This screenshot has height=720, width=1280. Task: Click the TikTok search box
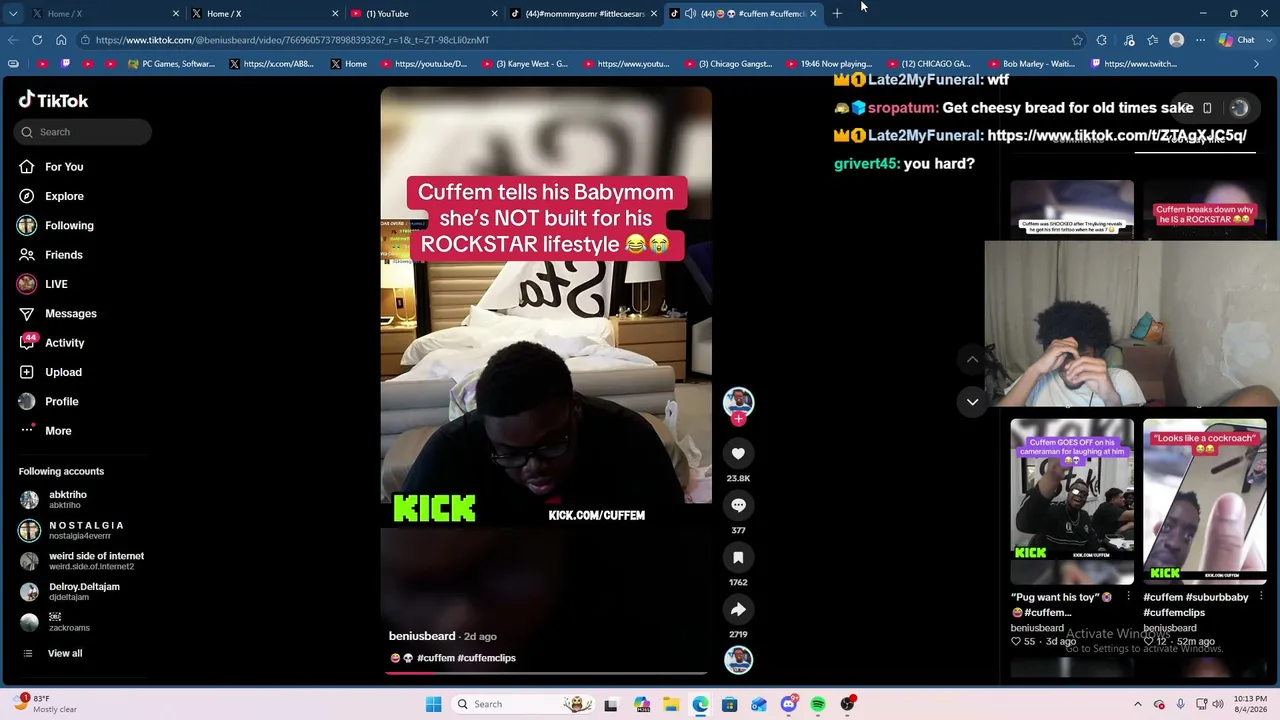tap(84, 132)
